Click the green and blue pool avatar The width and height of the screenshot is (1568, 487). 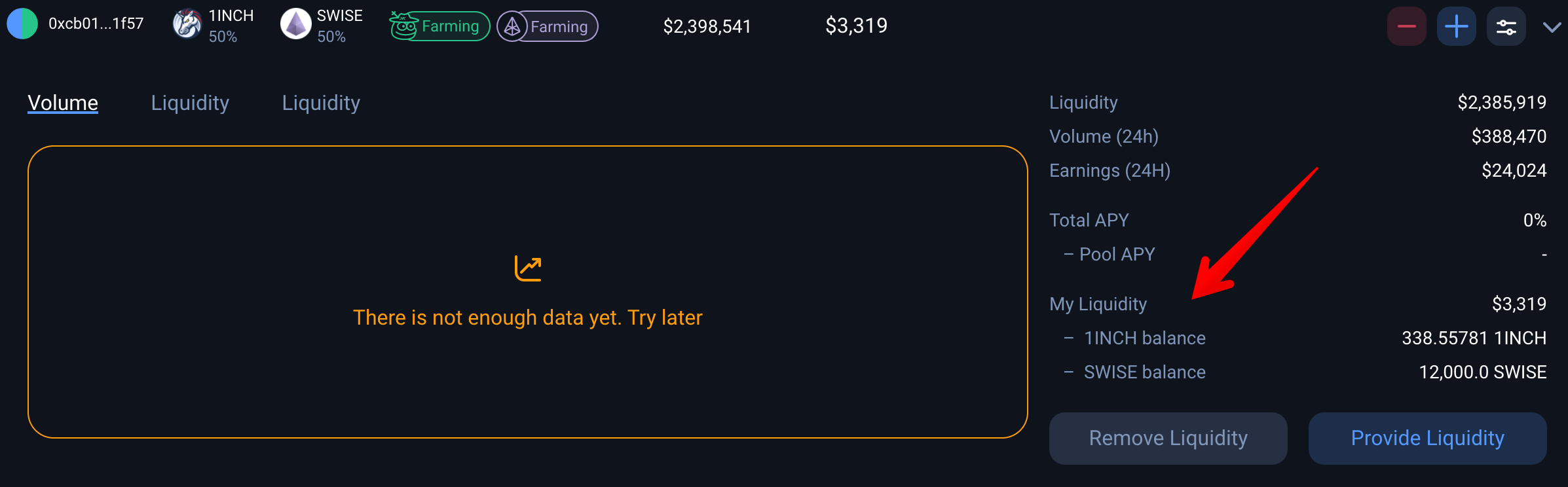click(x=22, y=24)
